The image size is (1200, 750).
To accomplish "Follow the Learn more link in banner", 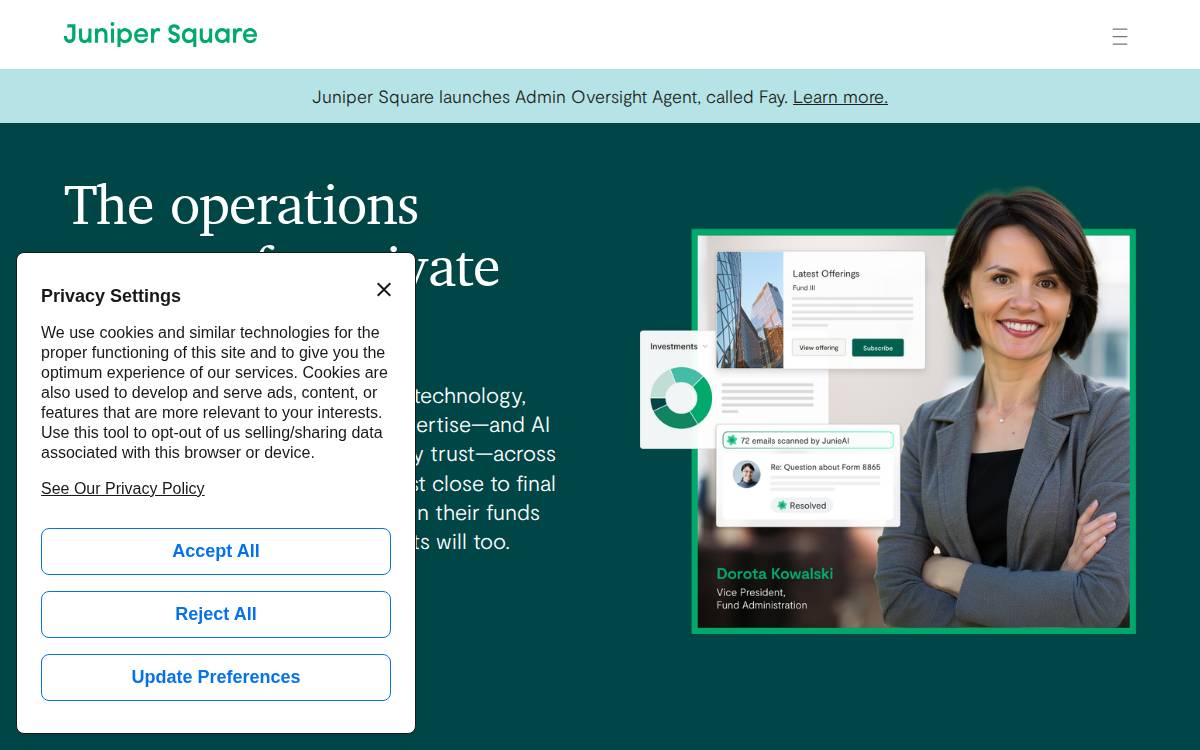I will (x=840, y=97).
